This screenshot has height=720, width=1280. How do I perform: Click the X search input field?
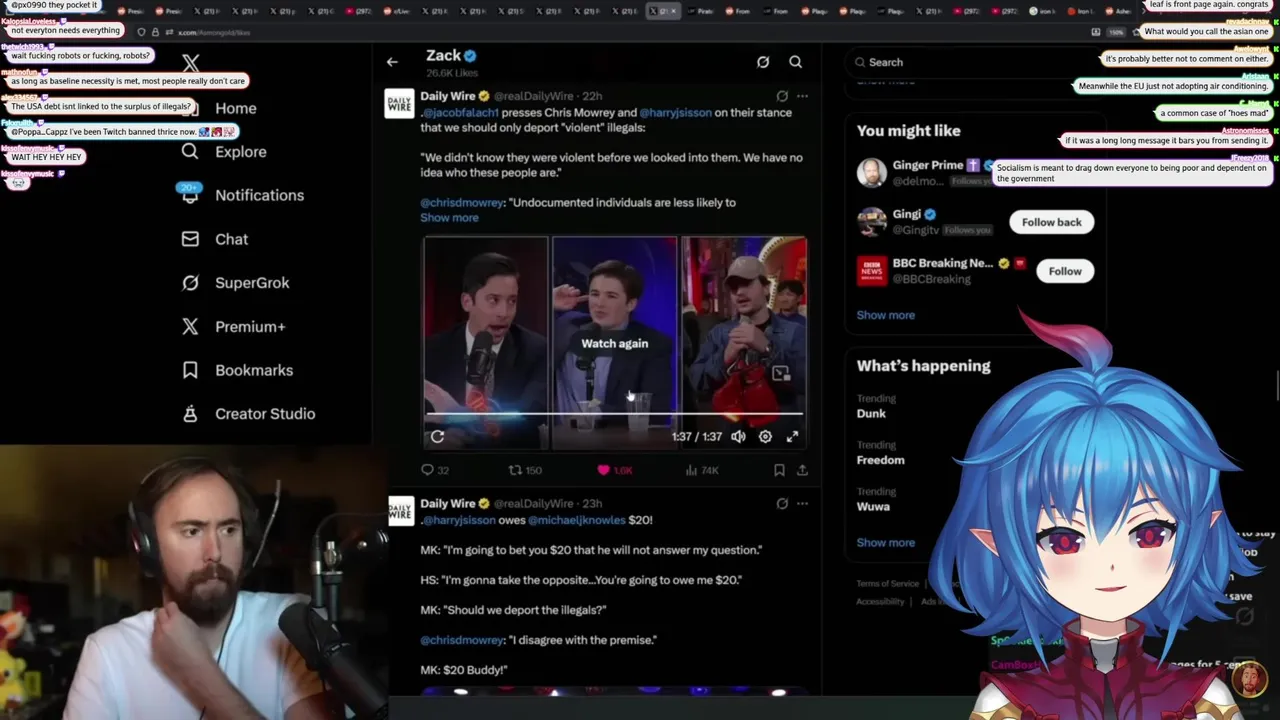pyautogui.click(x=973, y=62)
